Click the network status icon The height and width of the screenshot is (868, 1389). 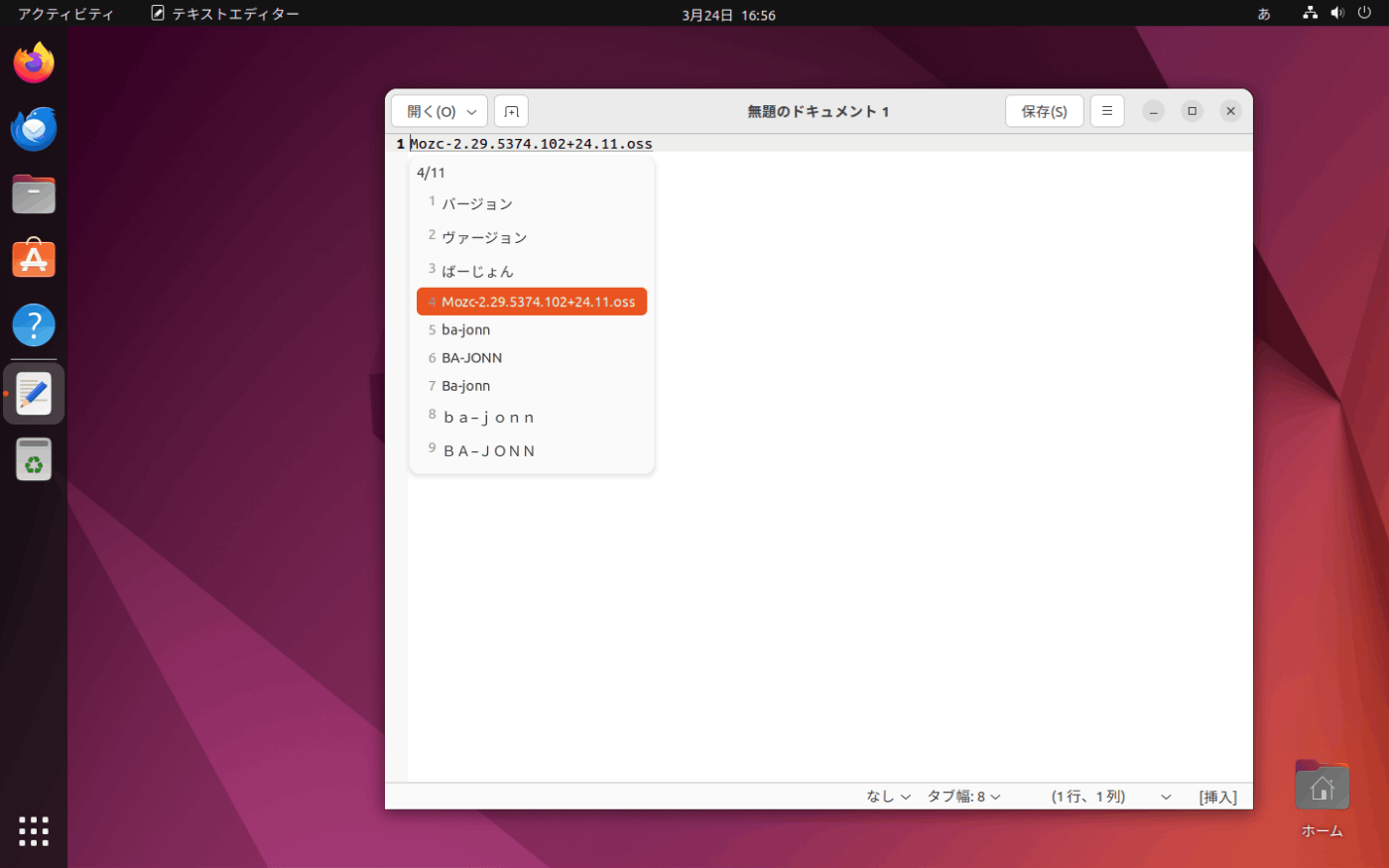click(x=1310, y=14)
